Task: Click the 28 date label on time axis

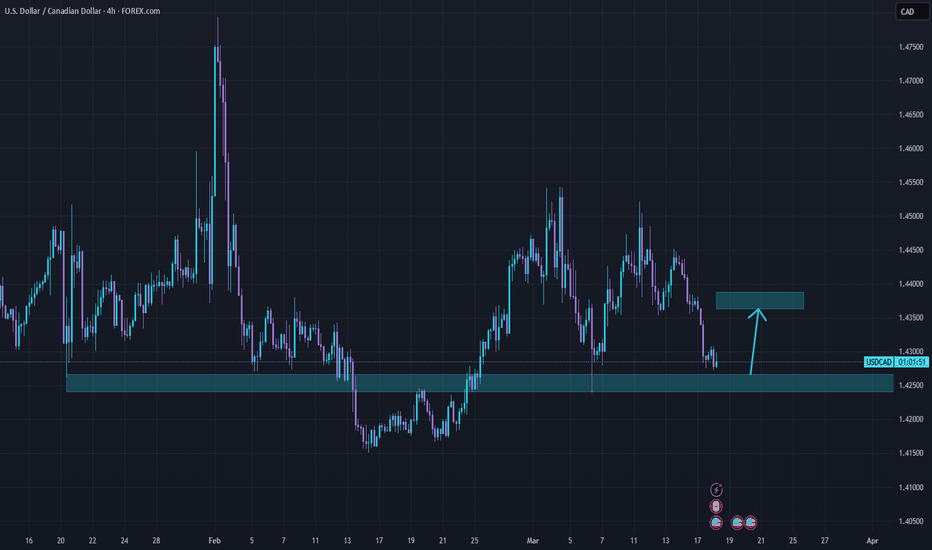Action: 156,540
